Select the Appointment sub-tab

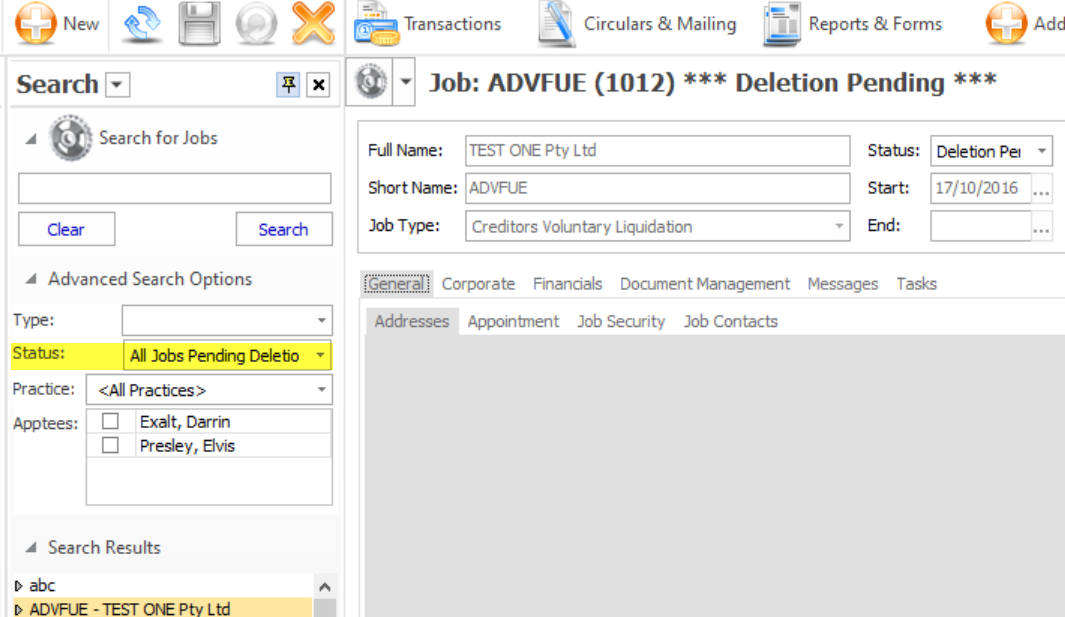coord(513,321)
